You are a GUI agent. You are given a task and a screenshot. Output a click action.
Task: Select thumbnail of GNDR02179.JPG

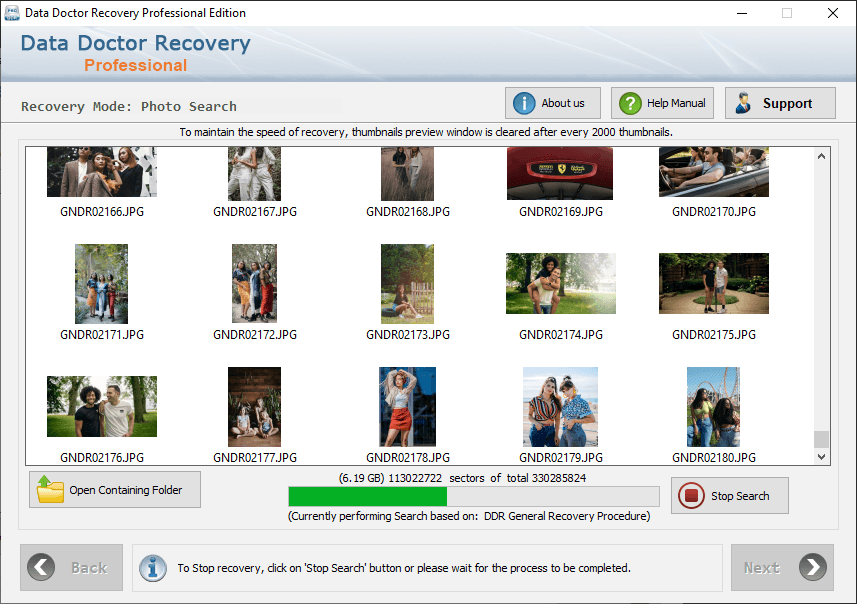pyautogui.click(x=560, y=407)
